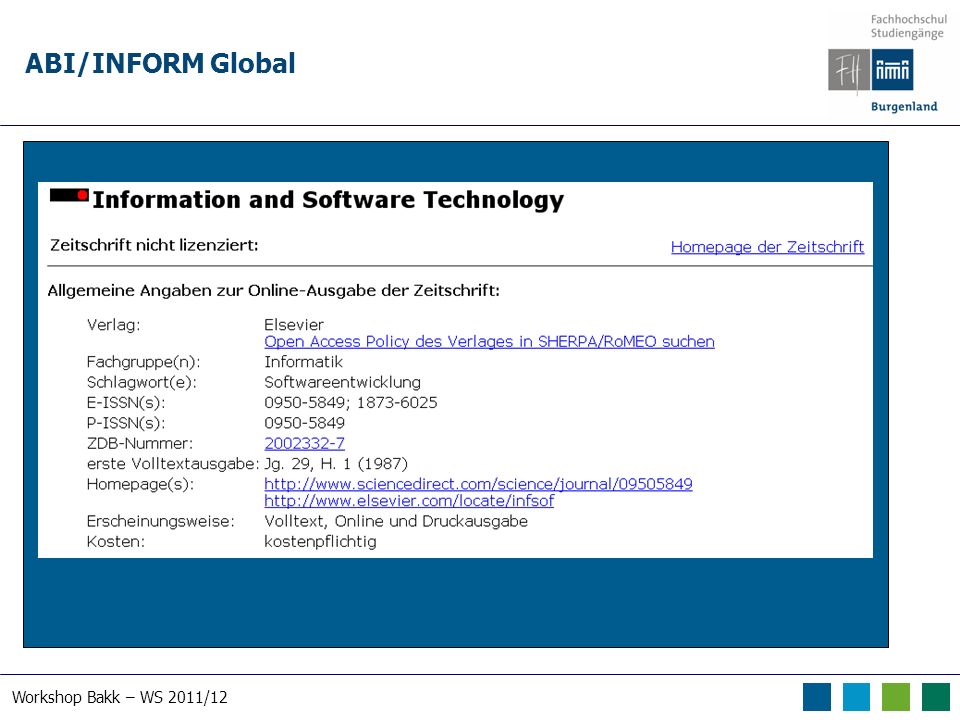Screen dimensions: 960x720
Task: Click the 'erste Volltextausgabe:' label
Action: pyautogui.click(x=173, y=464)
